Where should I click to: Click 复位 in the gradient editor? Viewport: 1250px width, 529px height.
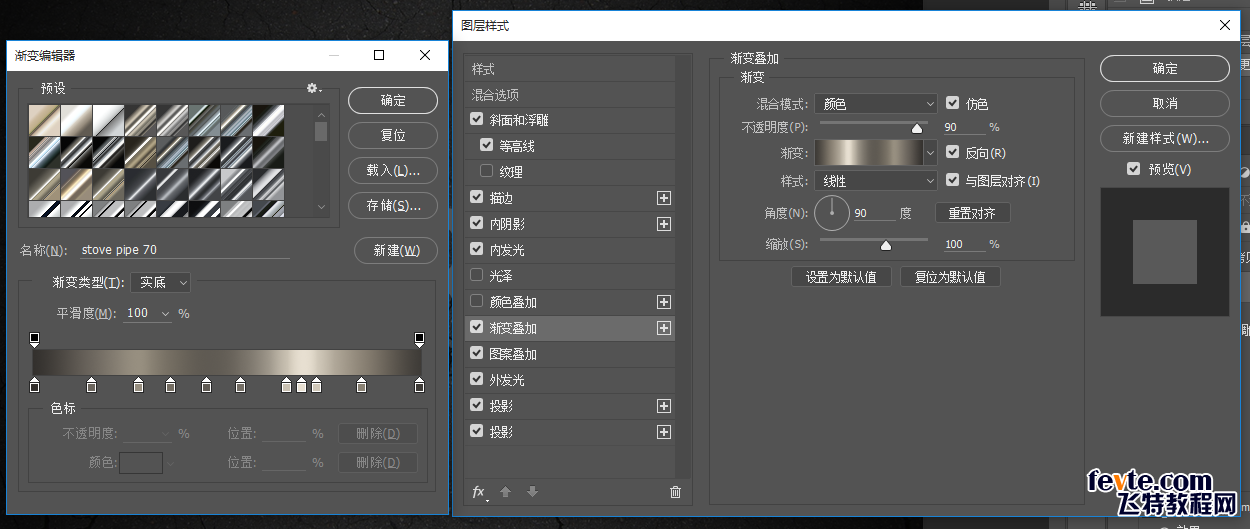click(393, 135)
